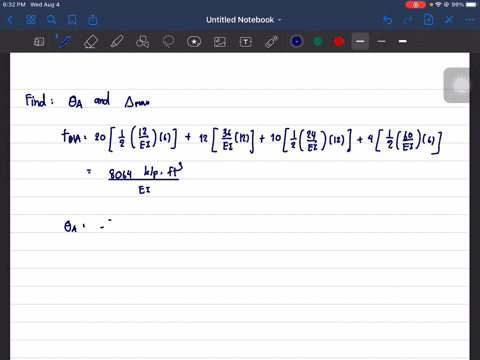This screenshot has width=480, height=360.
Task: Open the Elements star sticker tool
Action: pos(194,42)
